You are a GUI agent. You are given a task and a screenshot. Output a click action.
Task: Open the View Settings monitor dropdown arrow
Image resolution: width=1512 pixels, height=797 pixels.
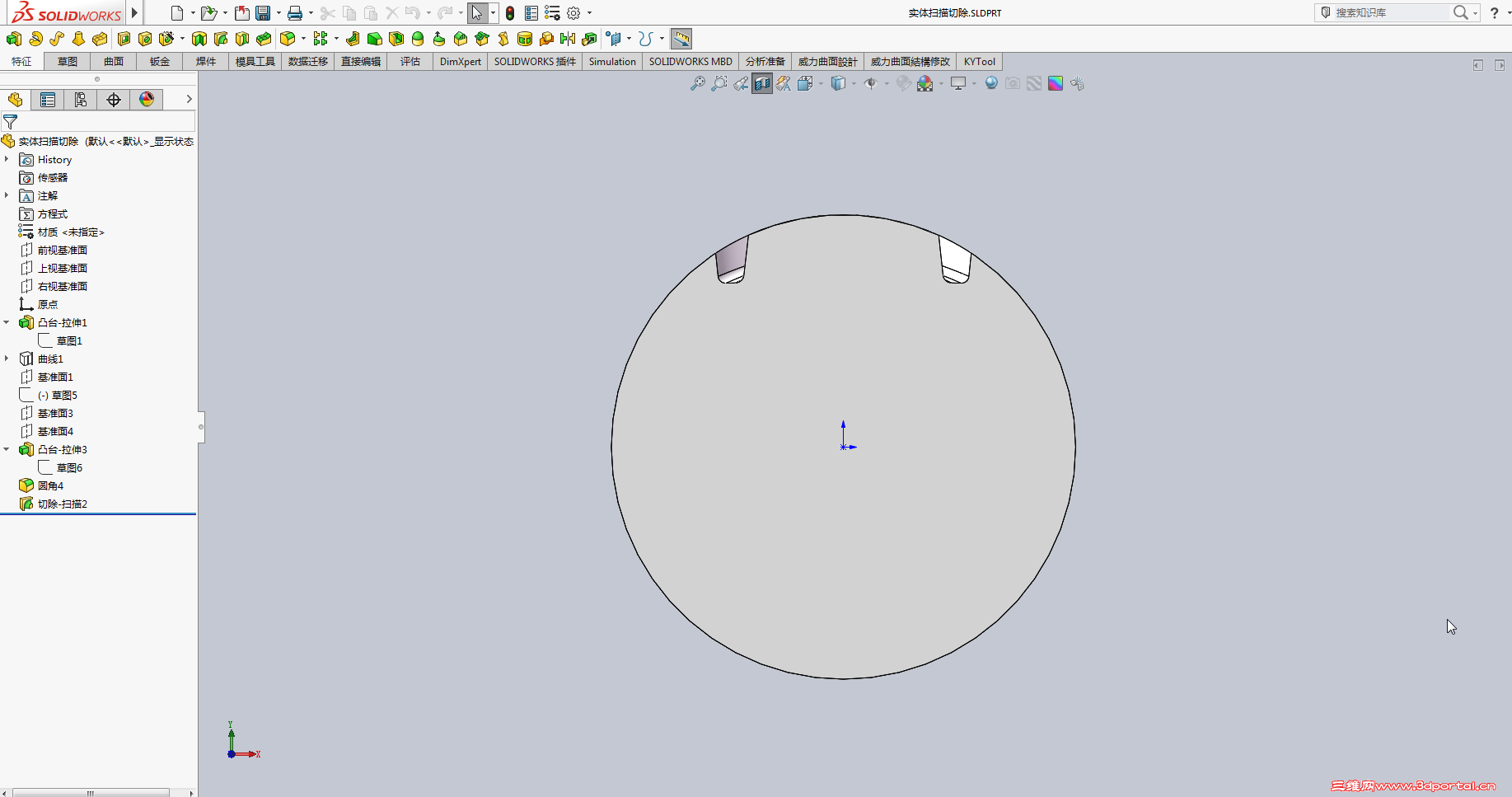click(974, 83)
